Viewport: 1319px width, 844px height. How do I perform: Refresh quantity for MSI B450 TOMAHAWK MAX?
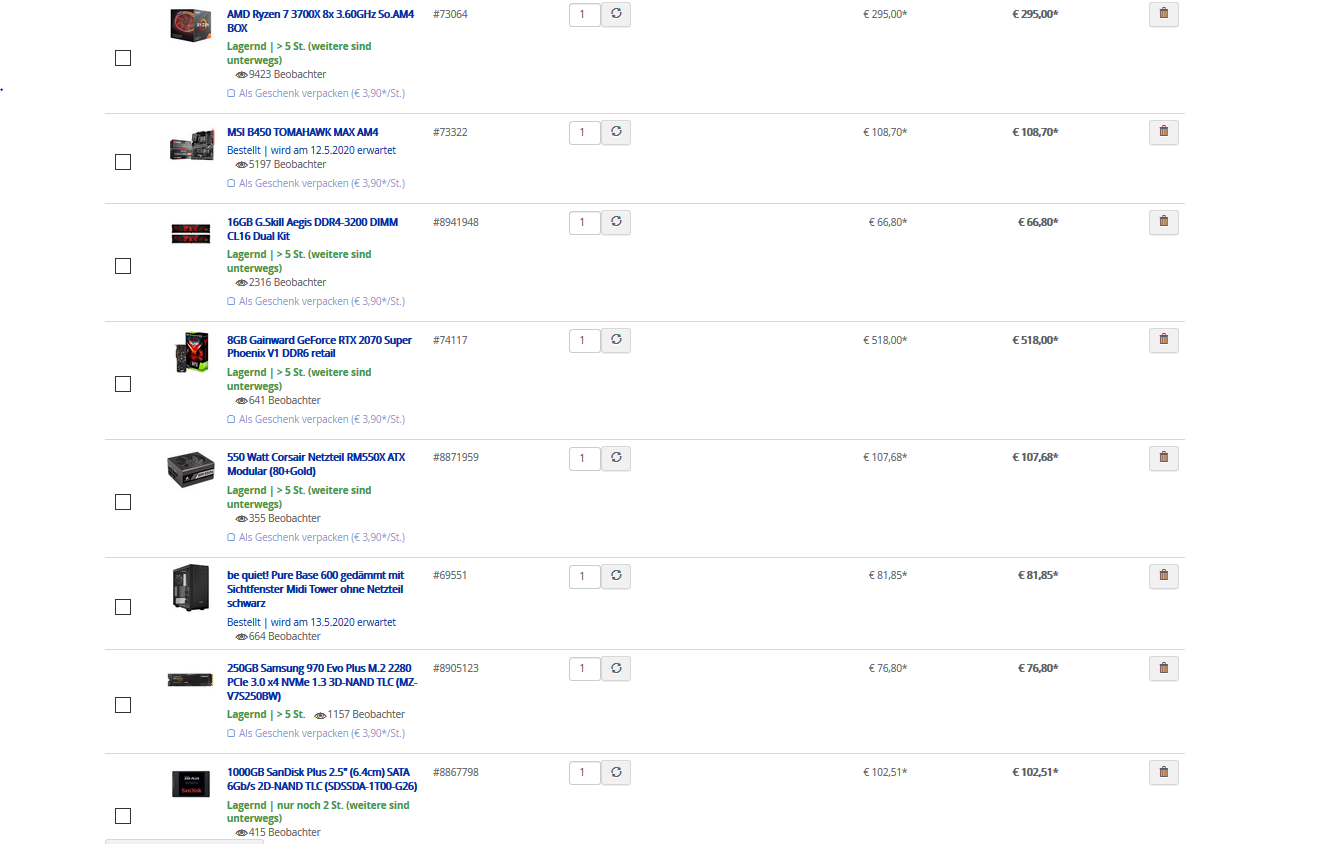tap(616, 132)
